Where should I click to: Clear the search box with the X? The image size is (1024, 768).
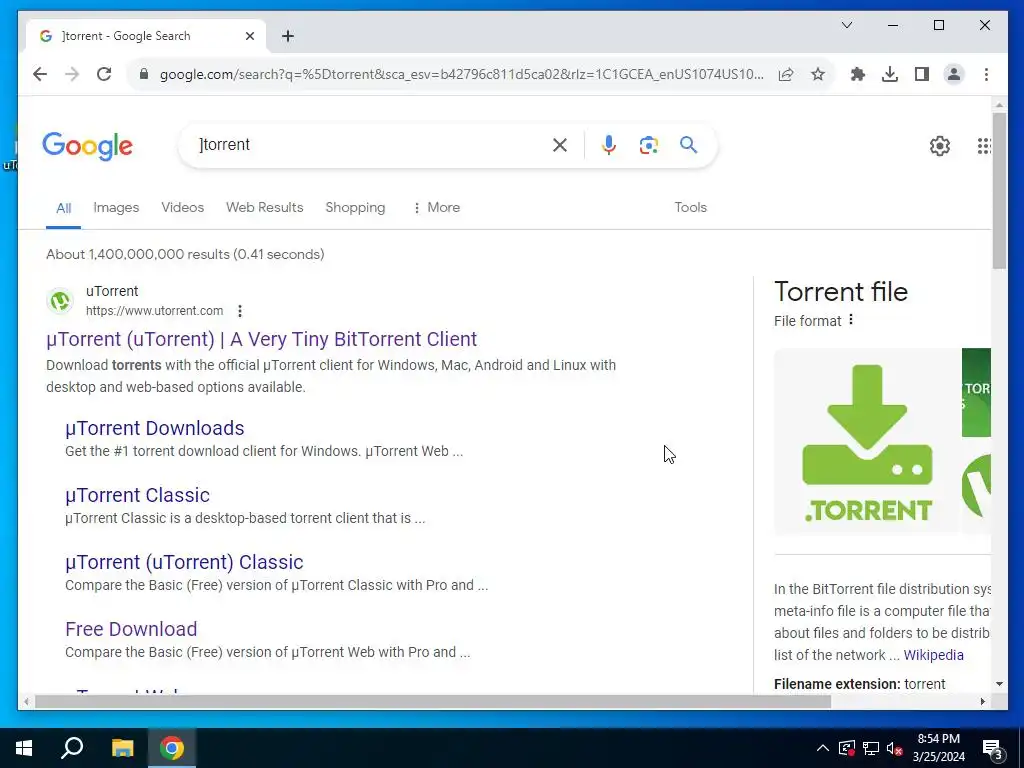coord(560,145)
